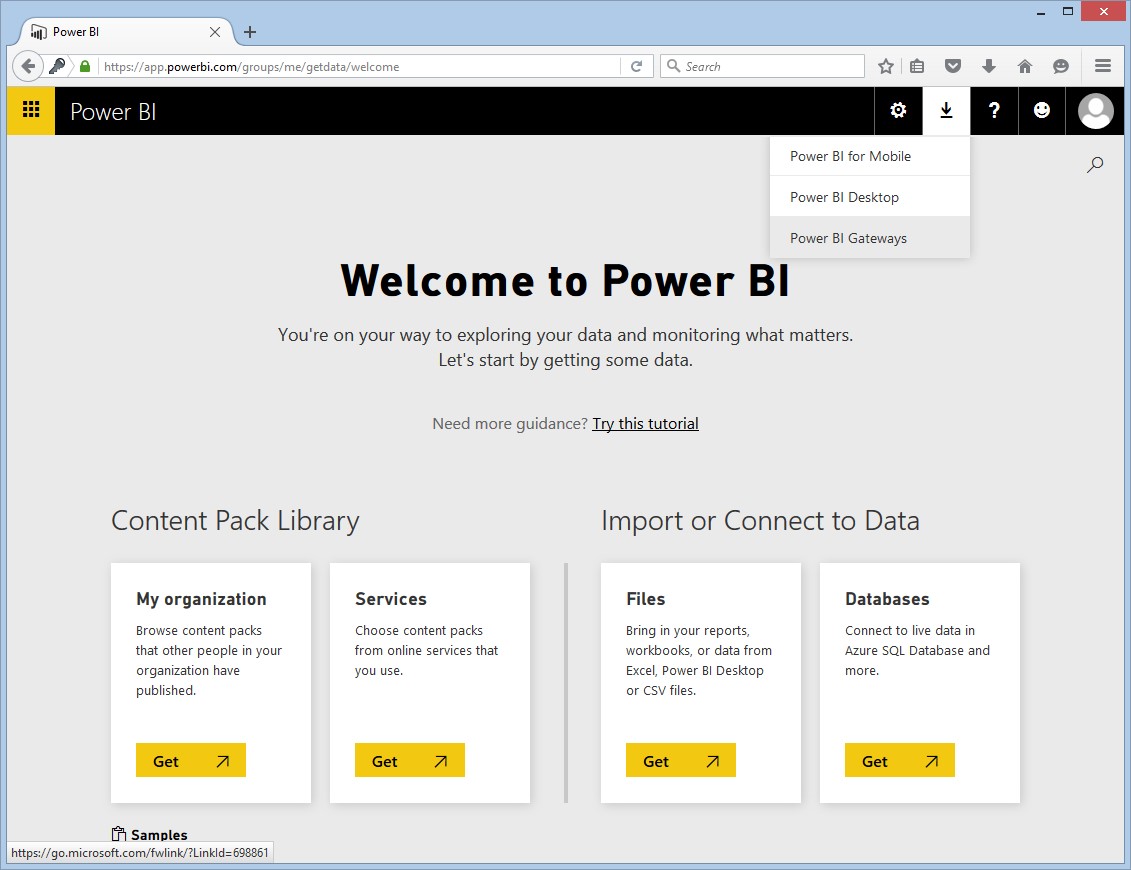Go back with browser back arrow

(x=27, y=66)
